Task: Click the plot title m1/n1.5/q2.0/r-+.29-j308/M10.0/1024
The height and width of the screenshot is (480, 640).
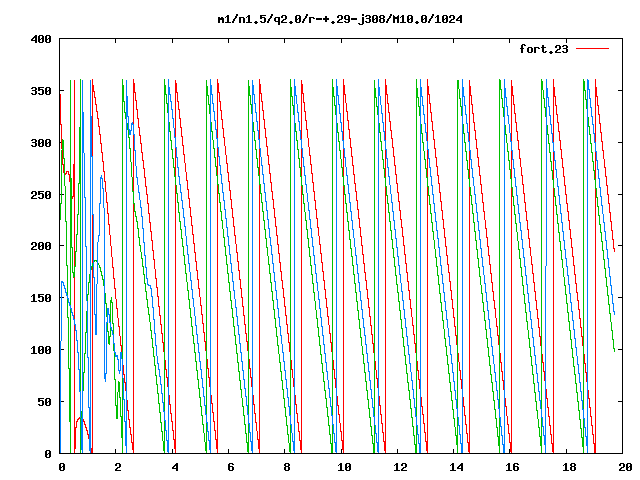Action: (x=340, y=19)
